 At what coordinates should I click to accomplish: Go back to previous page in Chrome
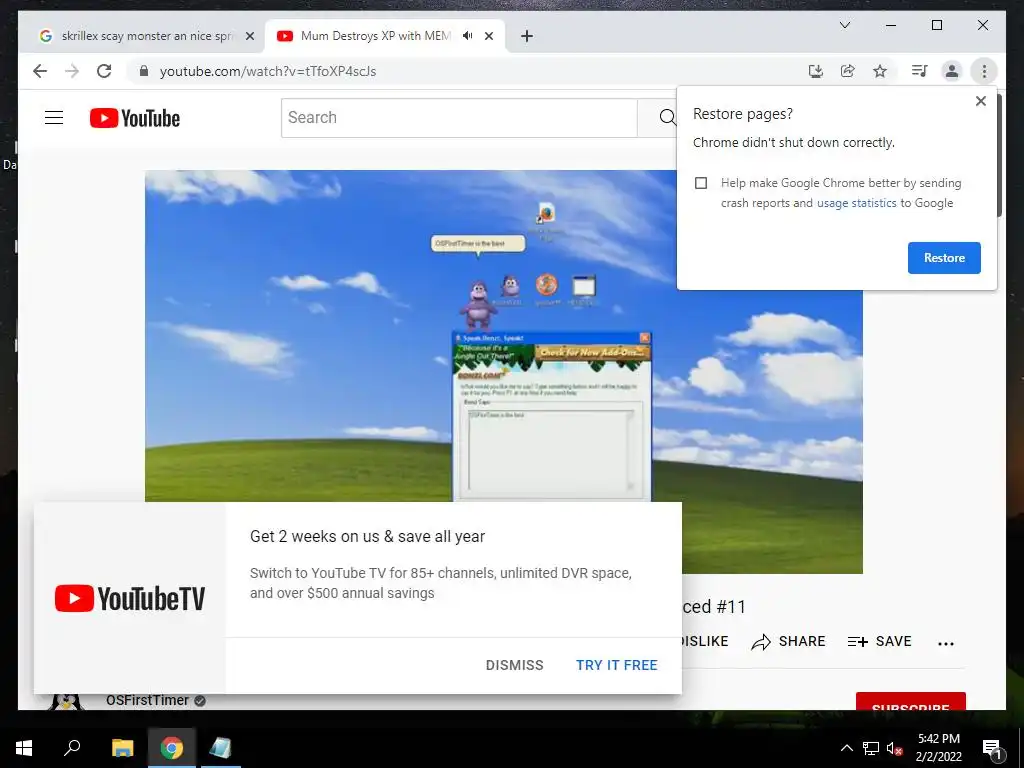pos(40,71)
